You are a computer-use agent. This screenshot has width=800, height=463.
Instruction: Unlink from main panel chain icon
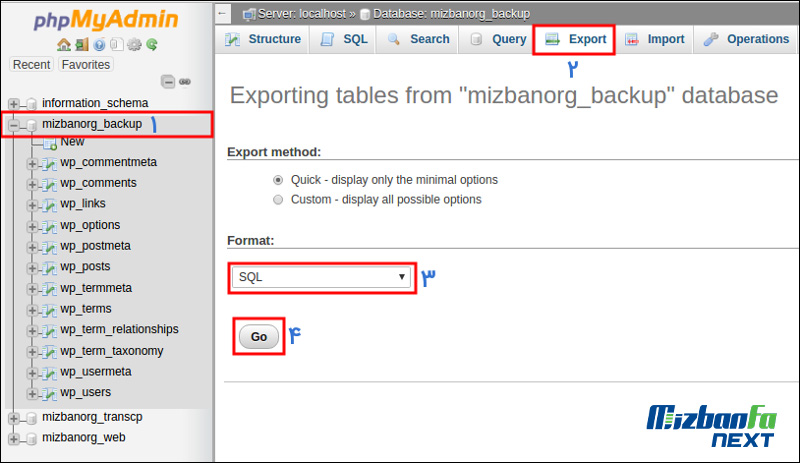coord(185,82)
